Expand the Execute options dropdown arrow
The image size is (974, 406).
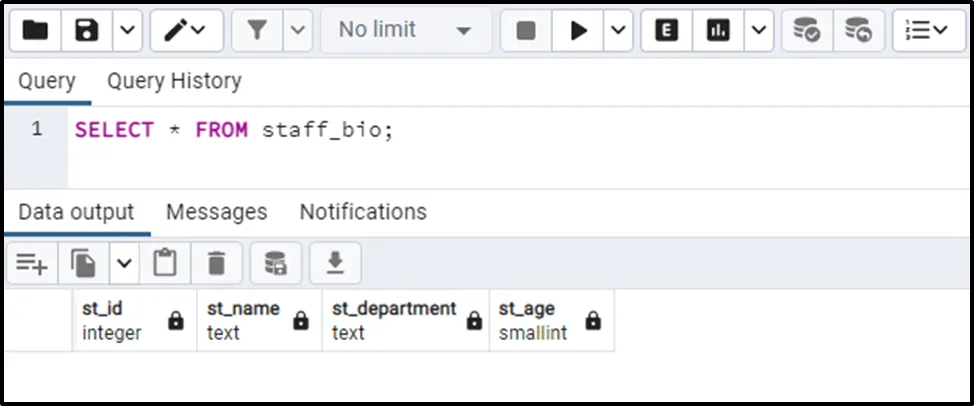[618, 31]
